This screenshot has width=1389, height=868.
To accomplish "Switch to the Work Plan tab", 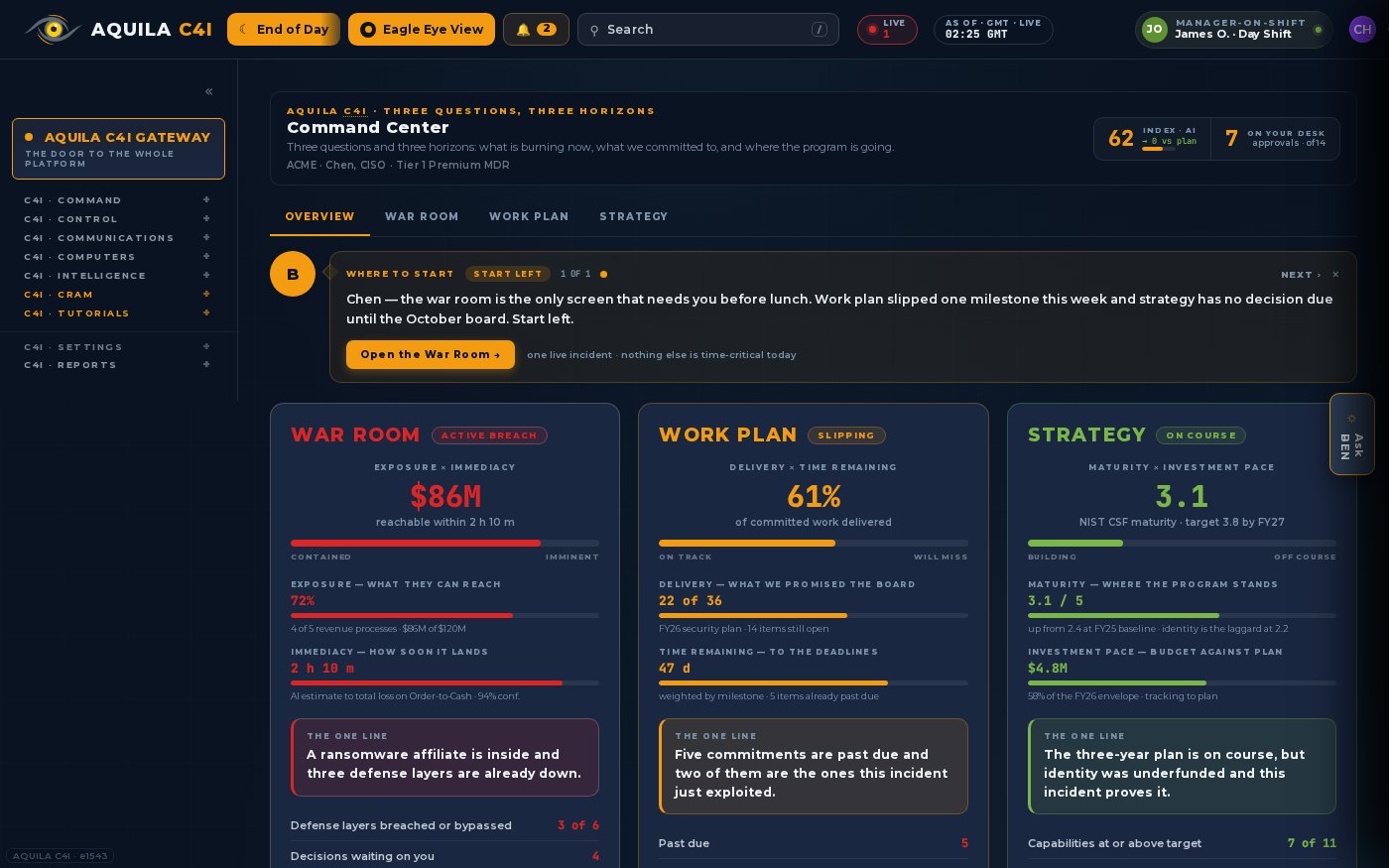I will tap(529, 216).
